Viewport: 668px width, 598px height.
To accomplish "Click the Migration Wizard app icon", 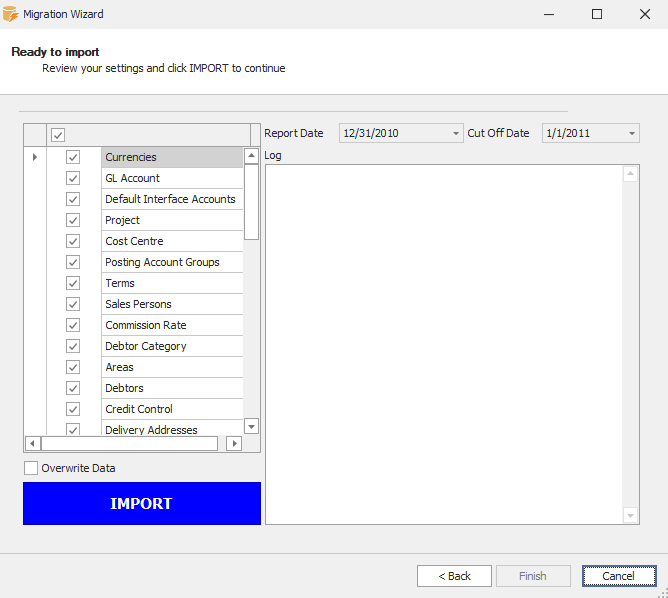I will point(10,14).
